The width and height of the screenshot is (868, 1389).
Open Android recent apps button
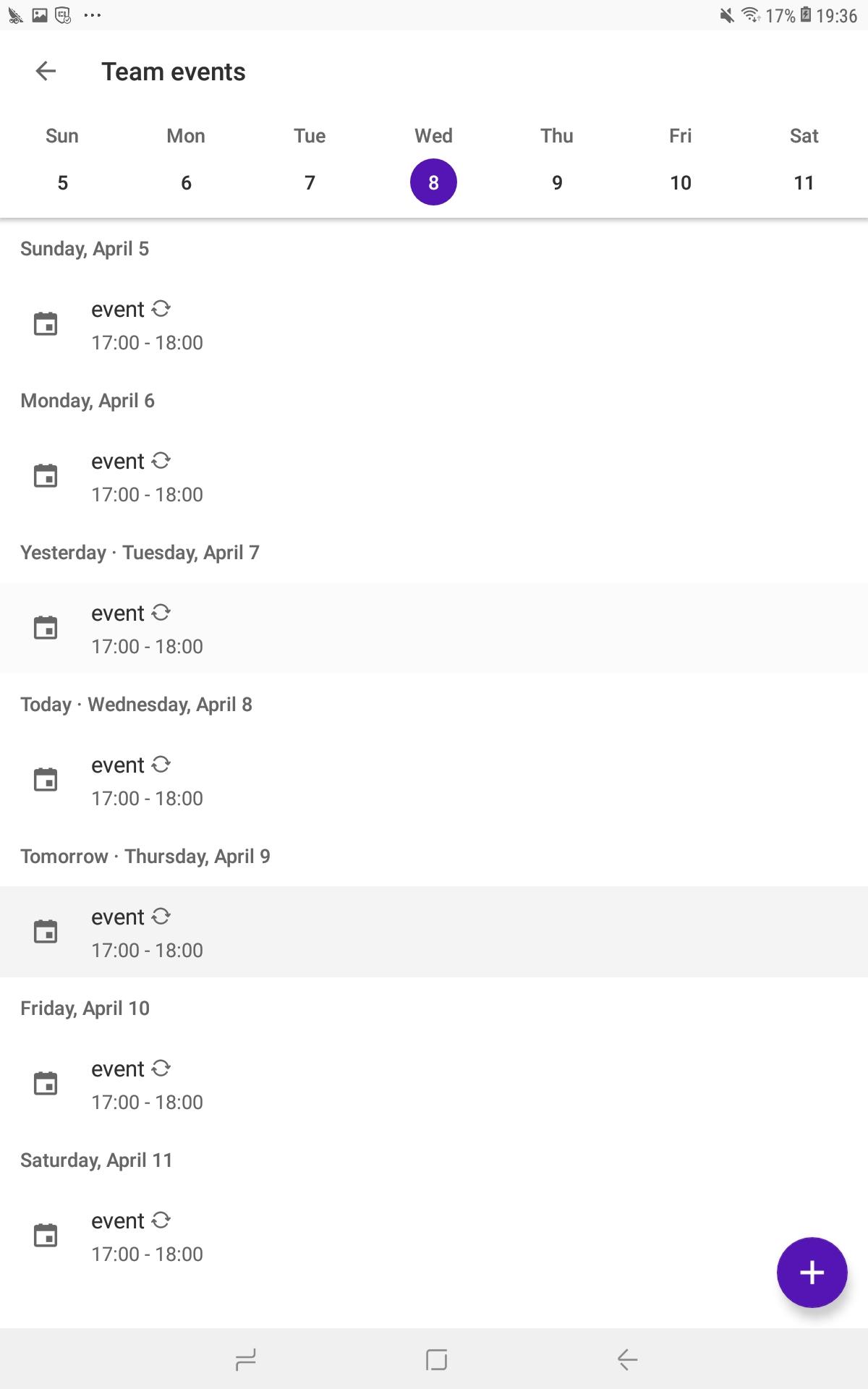pyautogui.click(x=246, y=1359)
